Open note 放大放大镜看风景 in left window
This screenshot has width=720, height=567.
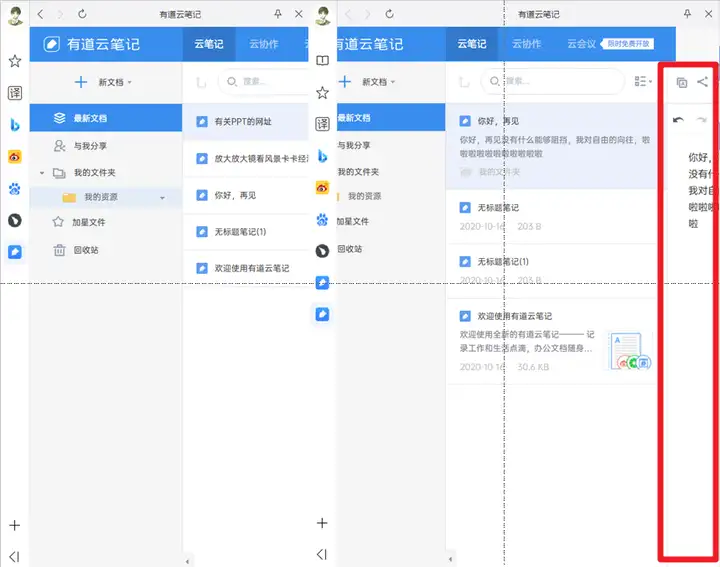click(246, 158)
